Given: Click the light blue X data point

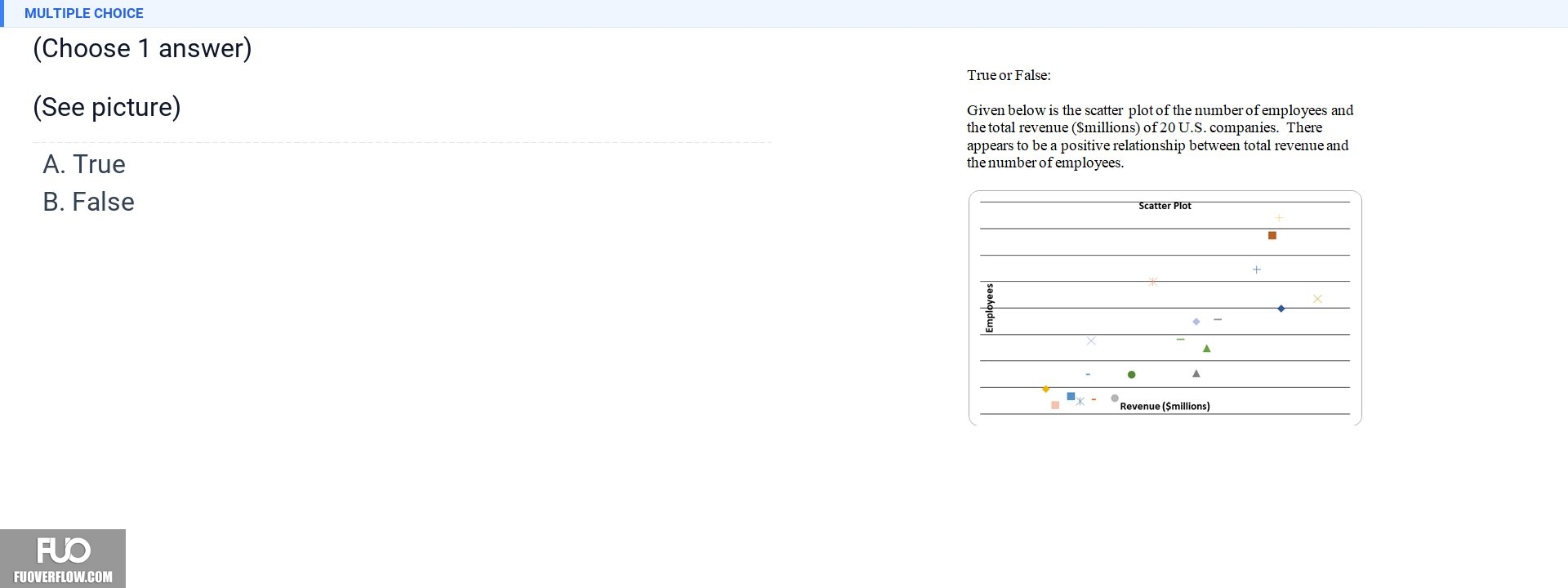Looking at the screenshot, I should tap(1091, 341).
